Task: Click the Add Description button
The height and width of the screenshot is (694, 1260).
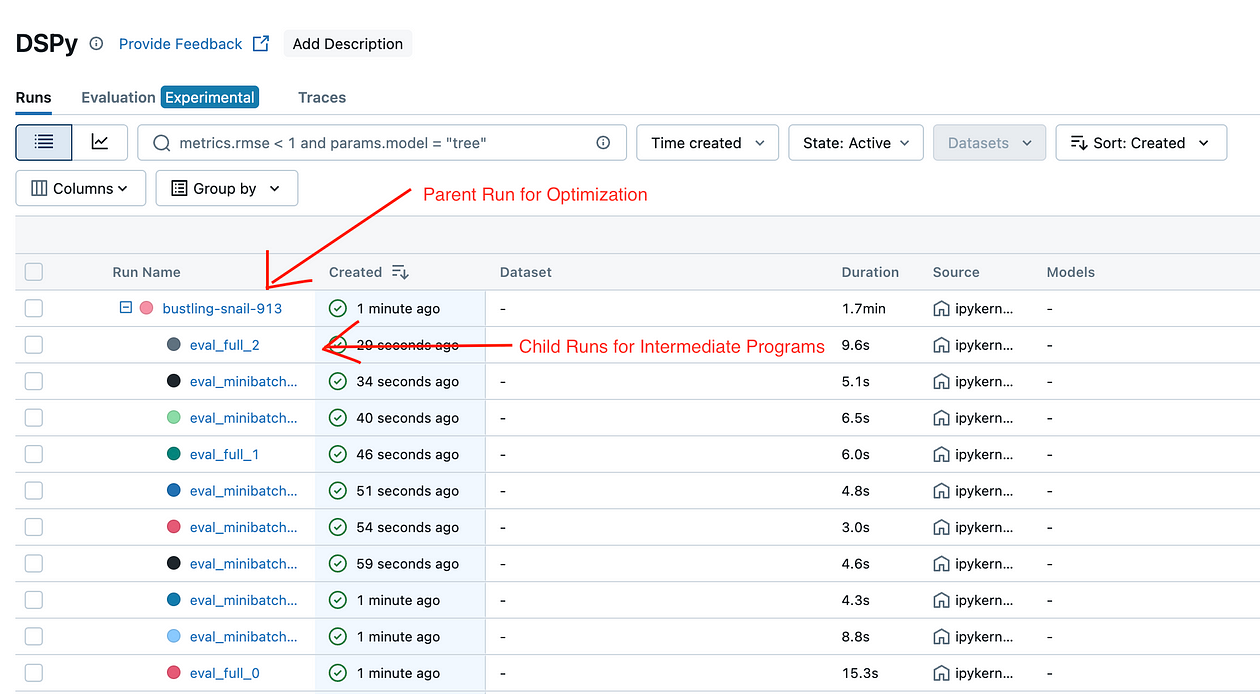Action: click(347, 43)
